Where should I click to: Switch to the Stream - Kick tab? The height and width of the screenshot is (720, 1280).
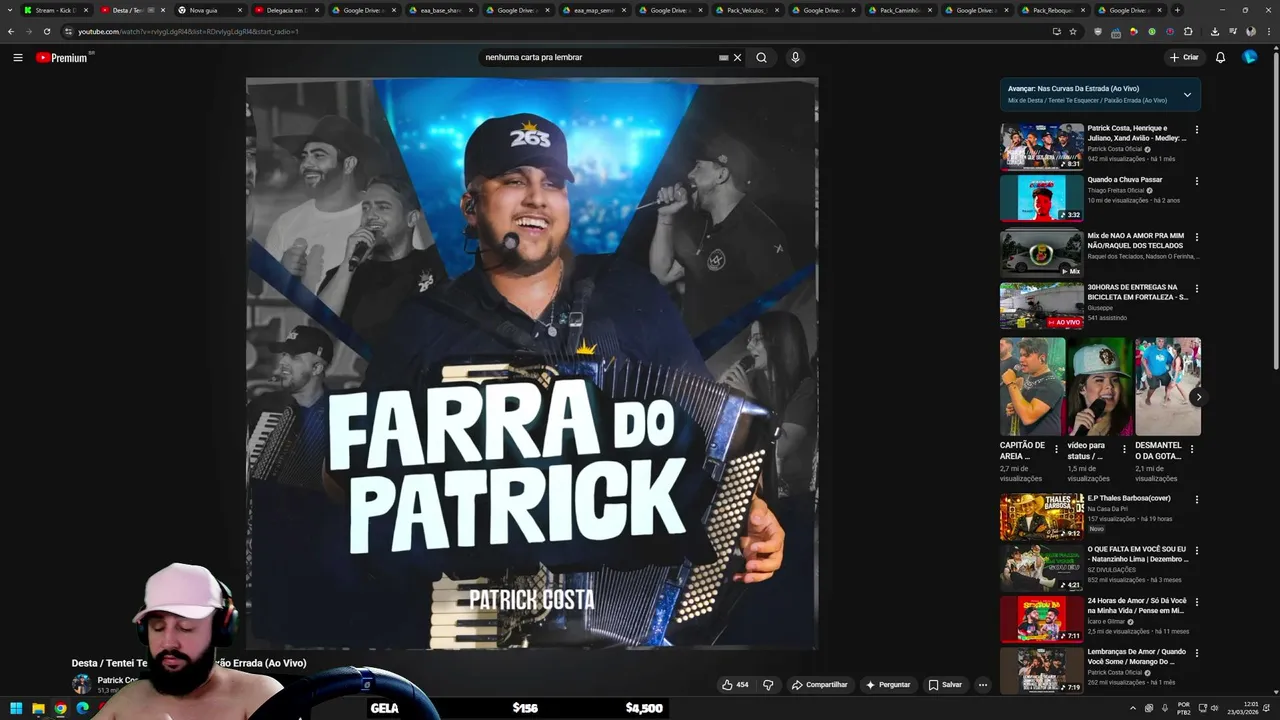[x=56, y=10]
